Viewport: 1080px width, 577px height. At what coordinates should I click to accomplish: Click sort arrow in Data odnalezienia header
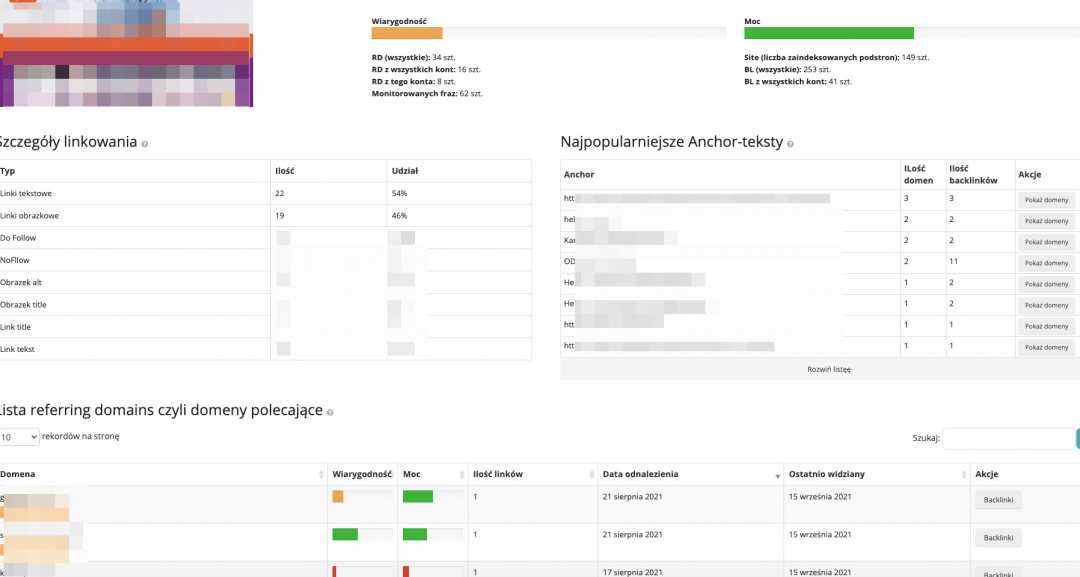[777, 475]
